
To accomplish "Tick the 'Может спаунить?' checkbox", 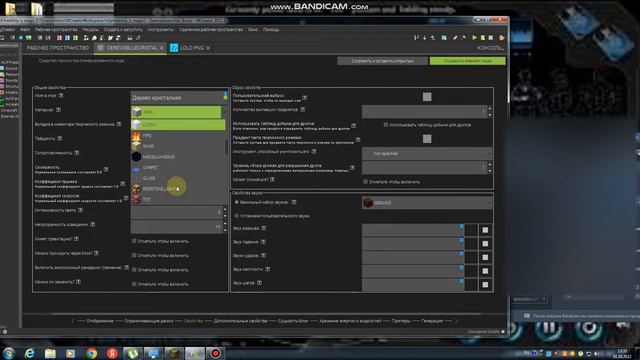I will point(365,182).
